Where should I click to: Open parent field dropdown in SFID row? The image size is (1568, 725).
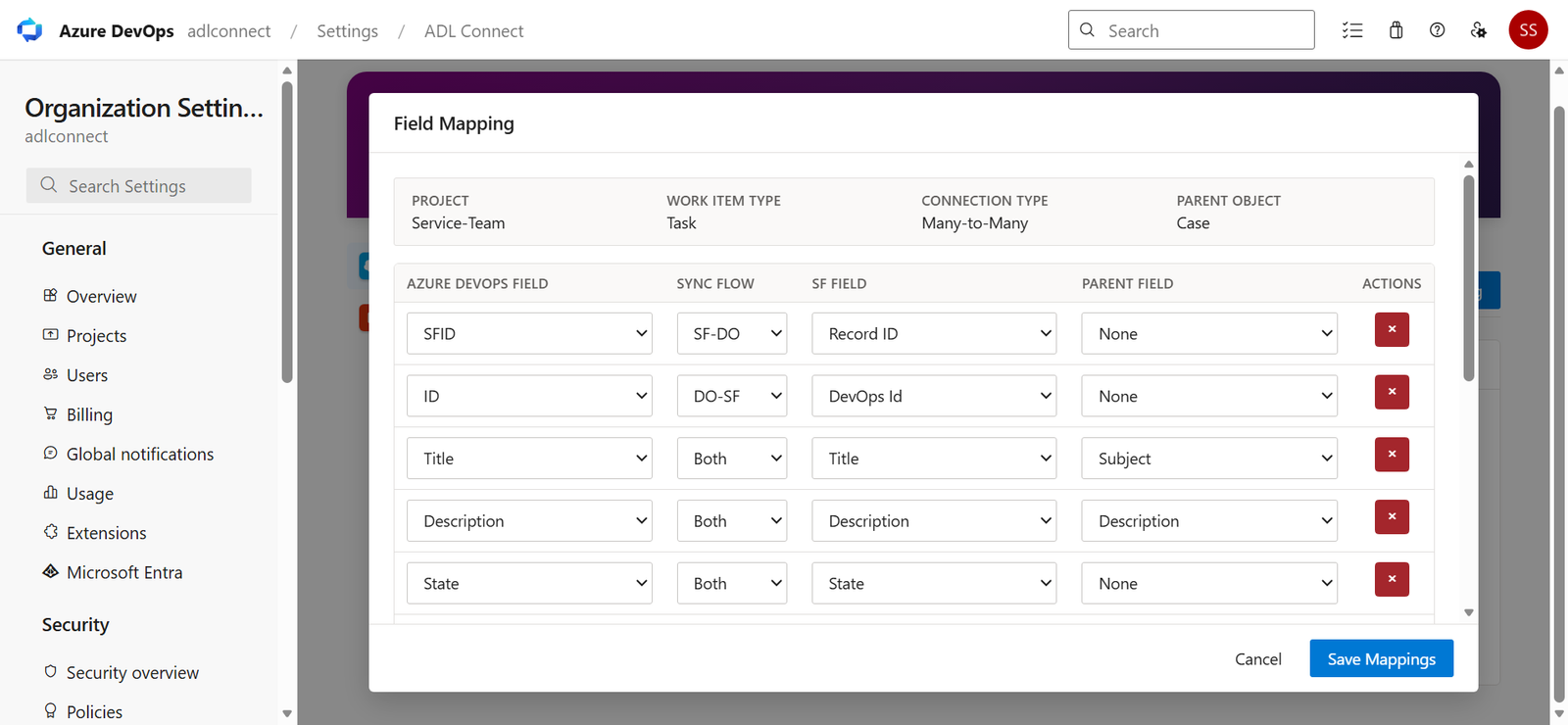[1209, 333]
